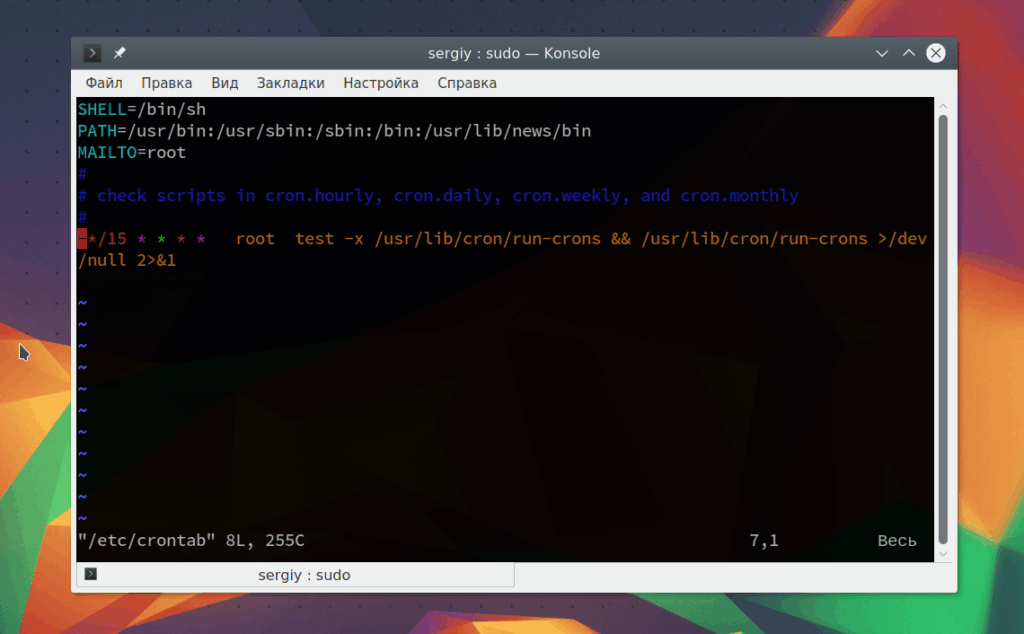Click the terminal icon on the bottom tab

(91, 574)
